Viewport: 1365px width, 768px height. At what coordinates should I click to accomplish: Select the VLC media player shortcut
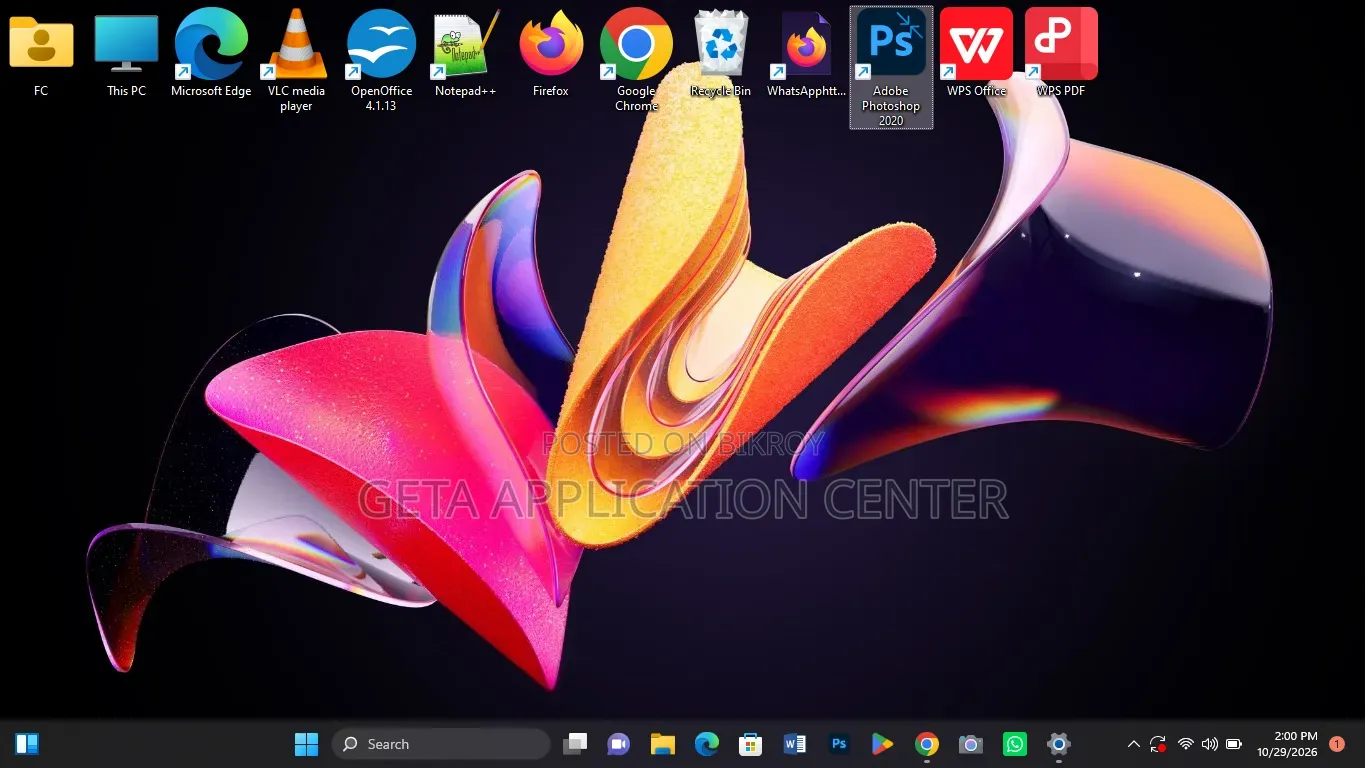[x=296, y=59]
